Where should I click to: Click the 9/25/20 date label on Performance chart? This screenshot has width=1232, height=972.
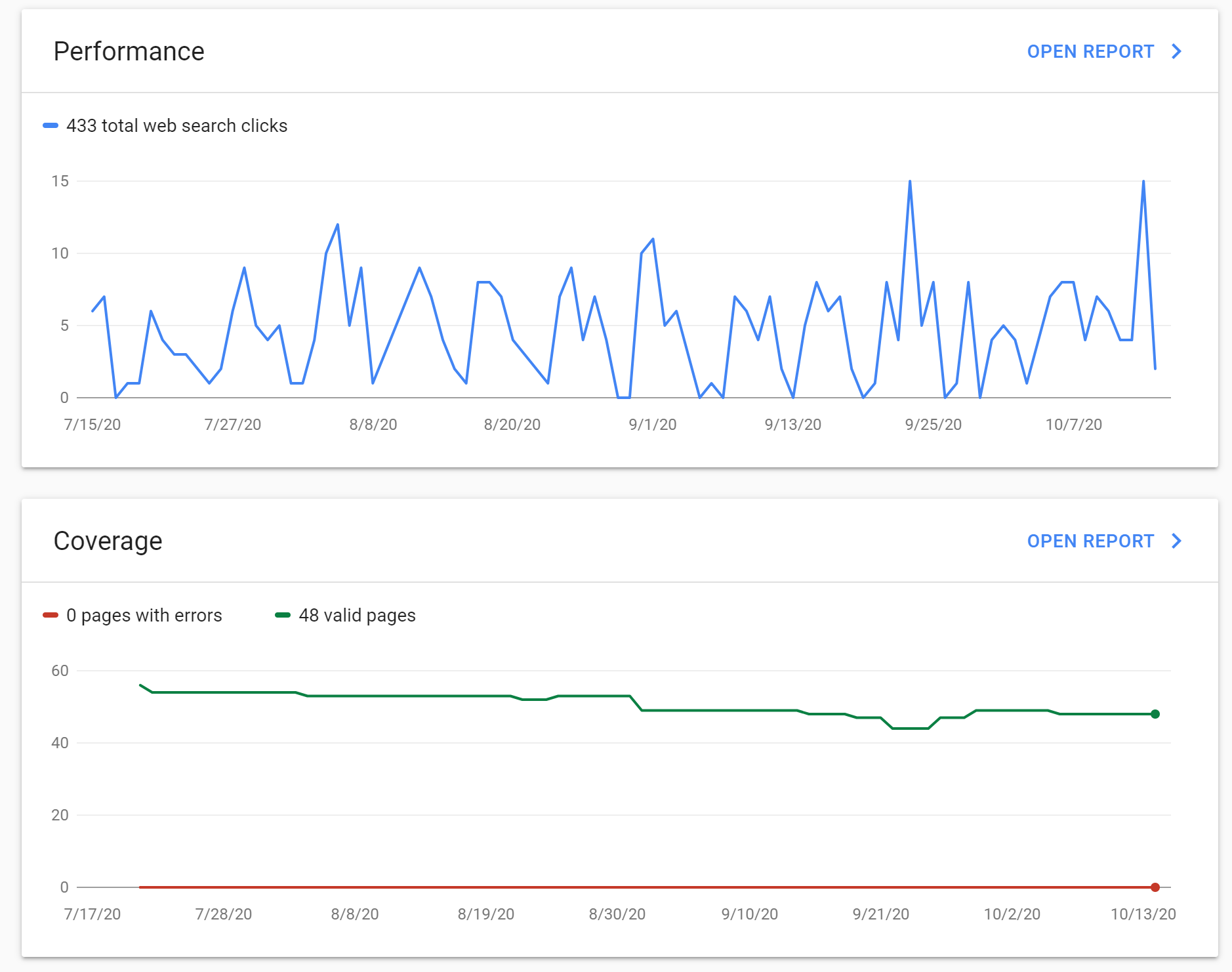(x=933, y=425)
